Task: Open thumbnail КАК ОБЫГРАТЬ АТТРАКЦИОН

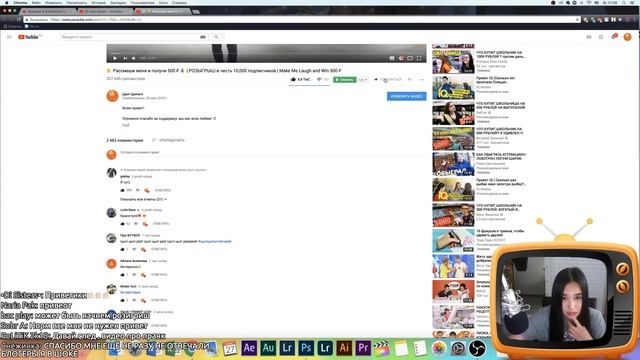Action: point(453,164)
